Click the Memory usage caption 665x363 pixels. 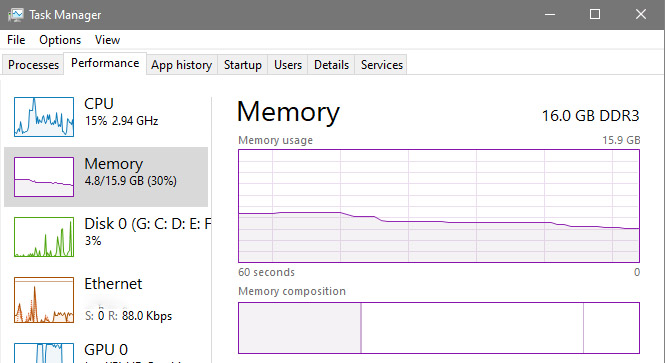pos(275,140)
